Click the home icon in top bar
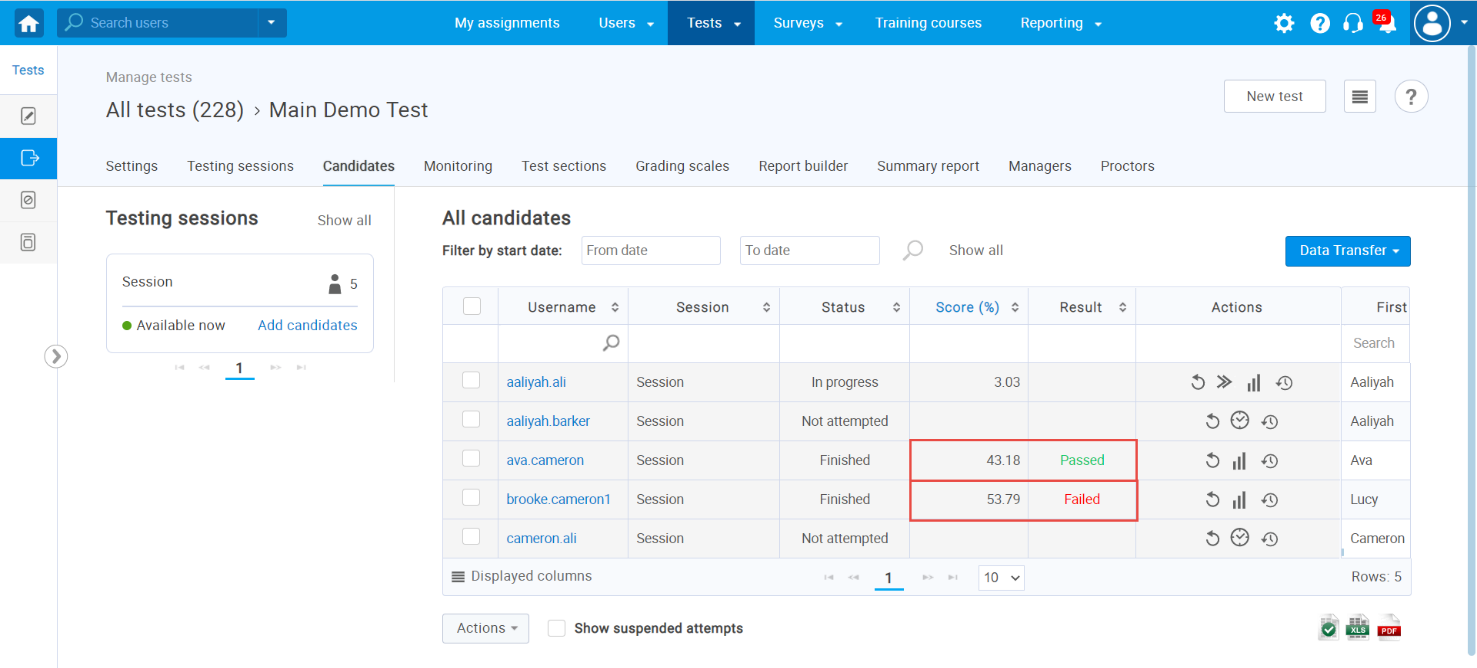1477x668 pixels. point(29,23)
